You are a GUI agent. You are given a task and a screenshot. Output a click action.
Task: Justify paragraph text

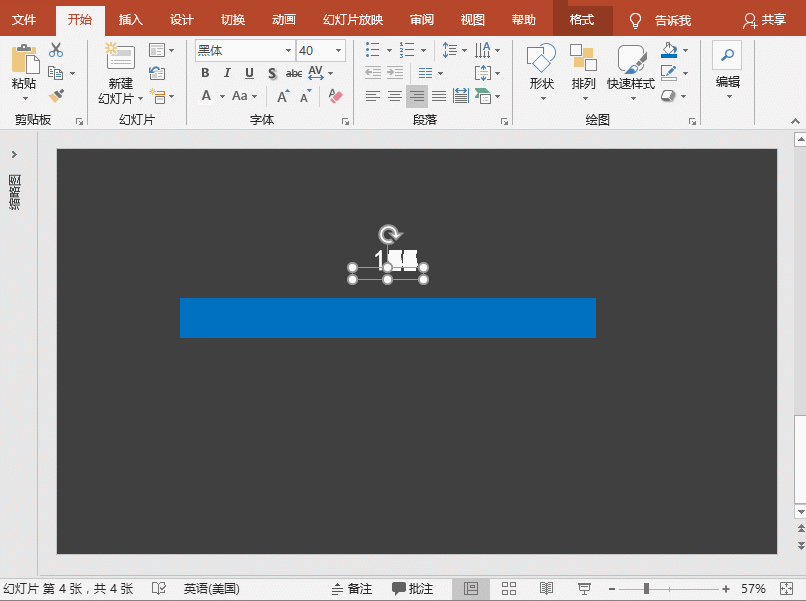(x=438, y=96)
